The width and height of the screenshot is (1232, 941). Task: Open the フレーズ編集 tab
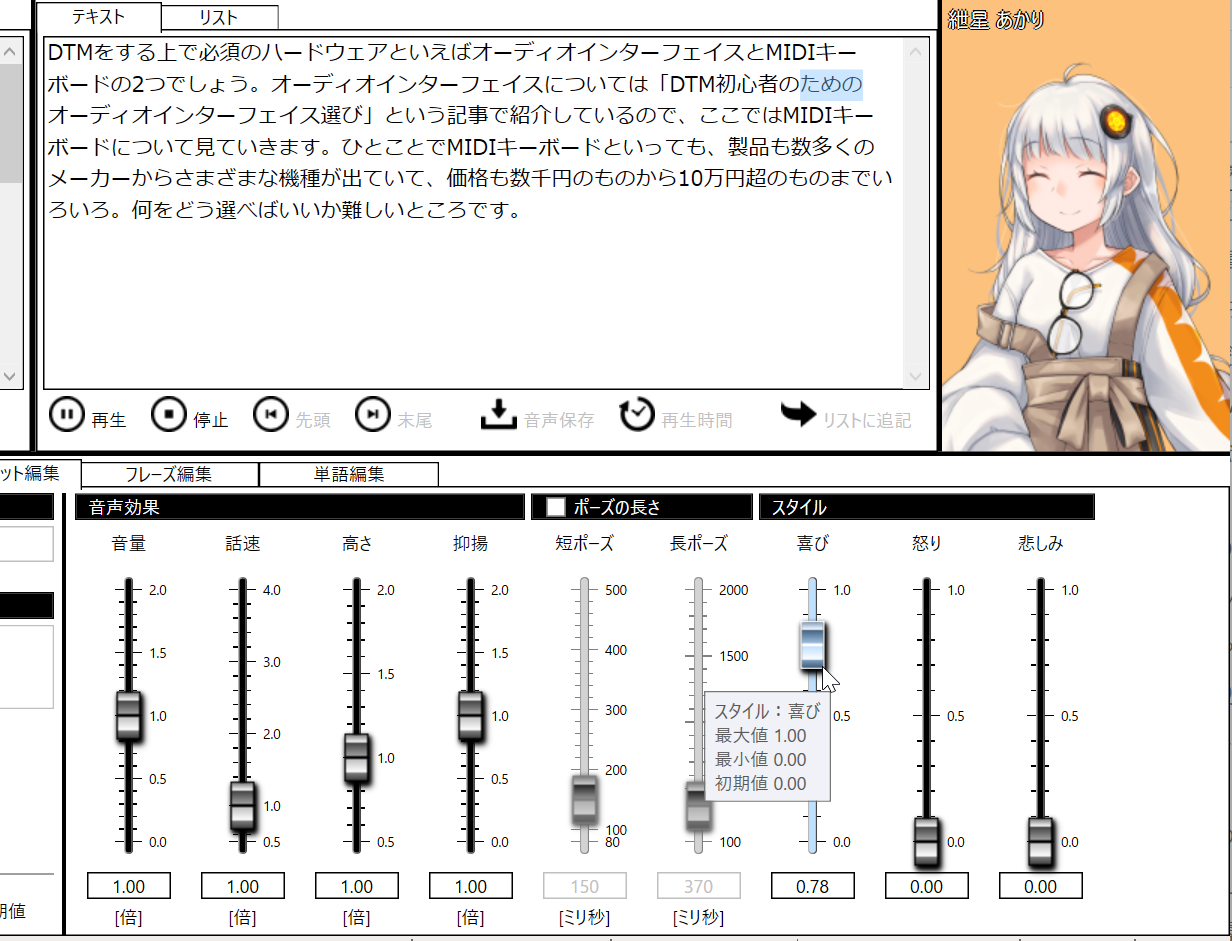point(170,474)
